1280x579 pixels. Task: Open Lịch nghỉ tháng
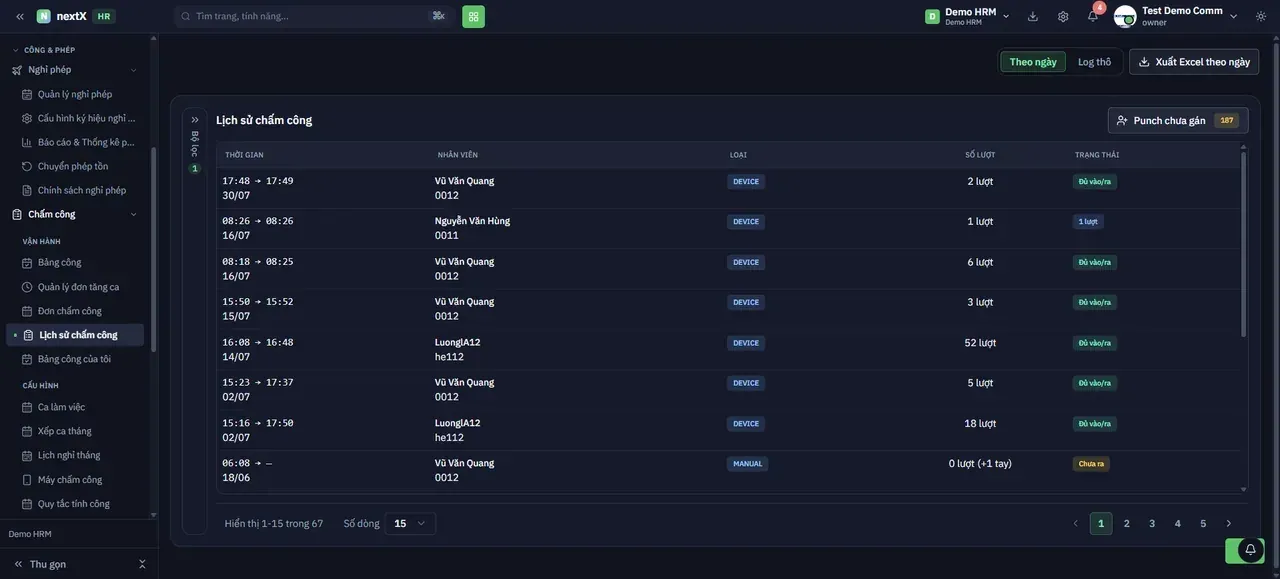pyautogui.click(x=69, y=455)
